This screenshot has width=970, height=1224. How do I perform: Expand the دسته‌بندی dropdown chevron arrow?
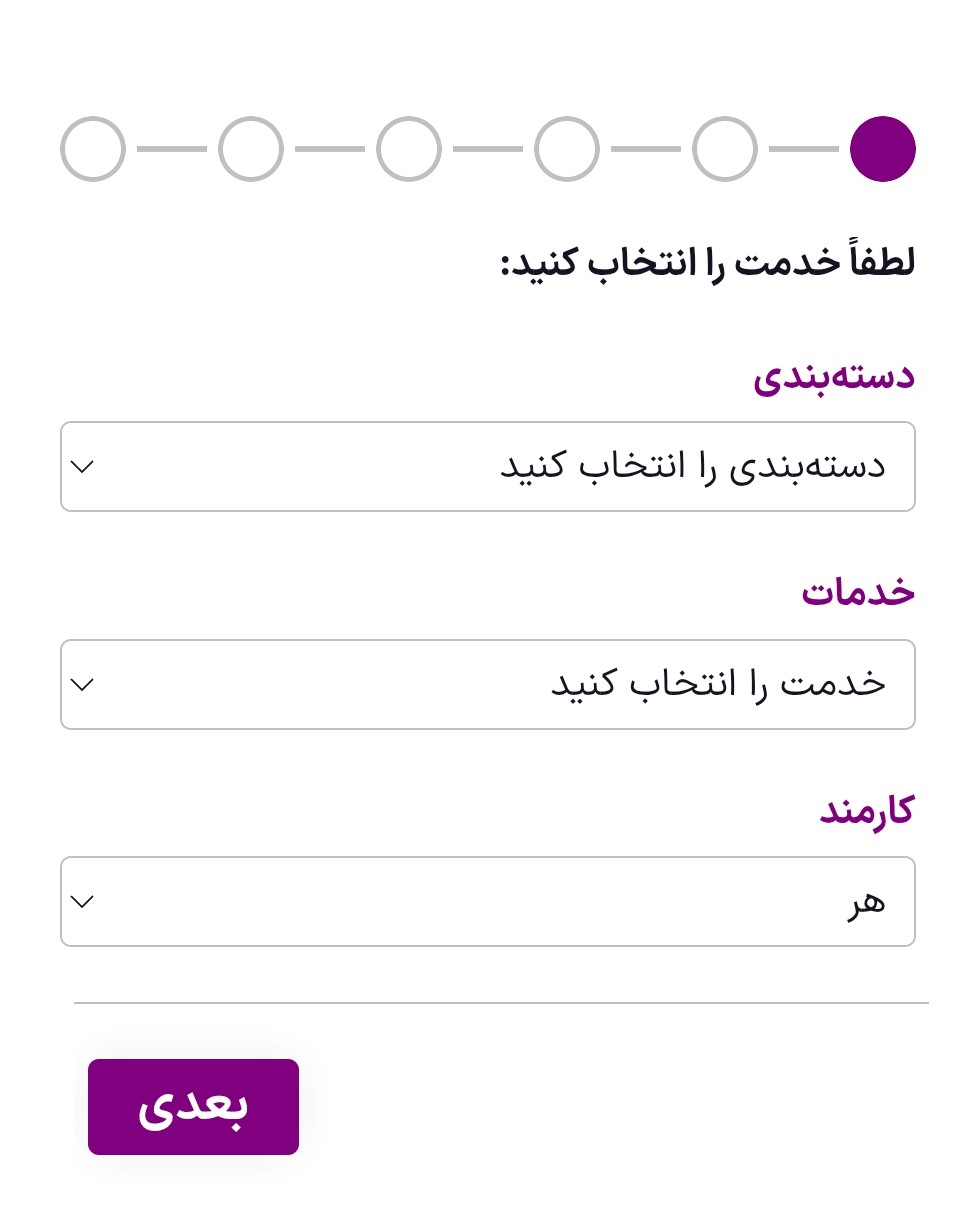coord(83,467)
